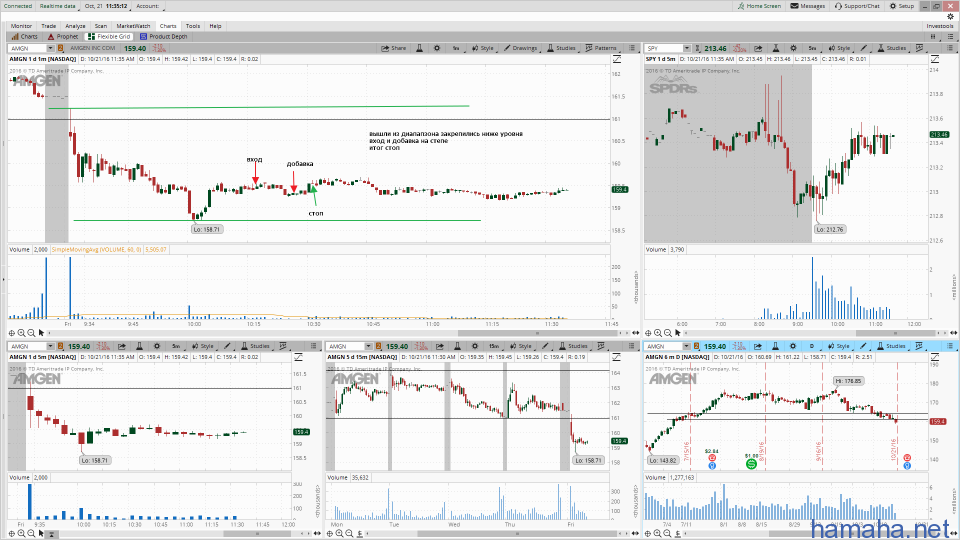Open the list menu icon on AMGN 1m chart
The height and width of the screenshot is (540, 960).
pos(632,48)
